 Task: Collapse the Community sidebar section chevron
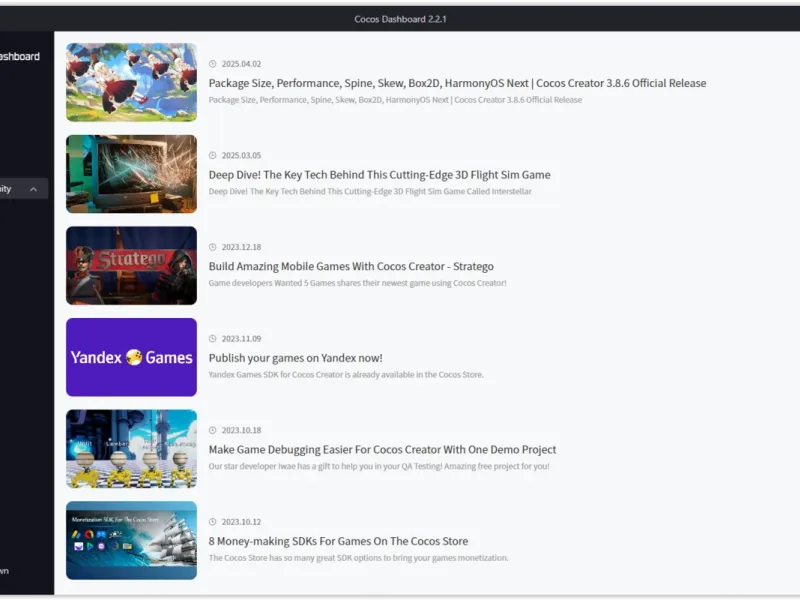[33, 189]
